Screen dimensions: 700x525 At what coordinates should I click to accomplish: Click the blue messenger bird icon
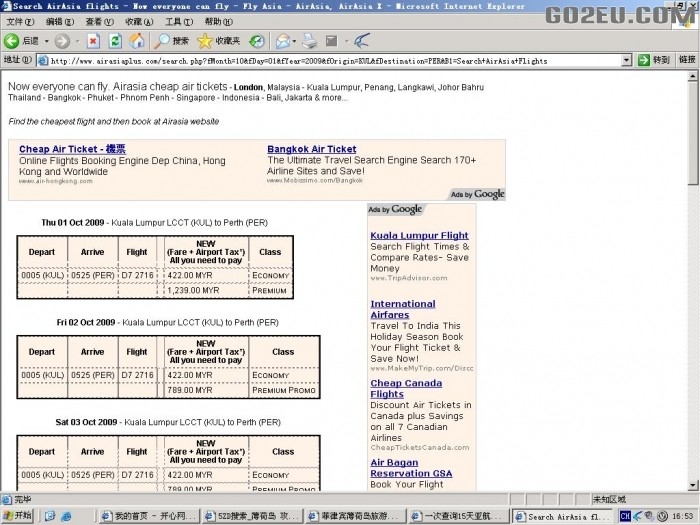coord(362,41)
